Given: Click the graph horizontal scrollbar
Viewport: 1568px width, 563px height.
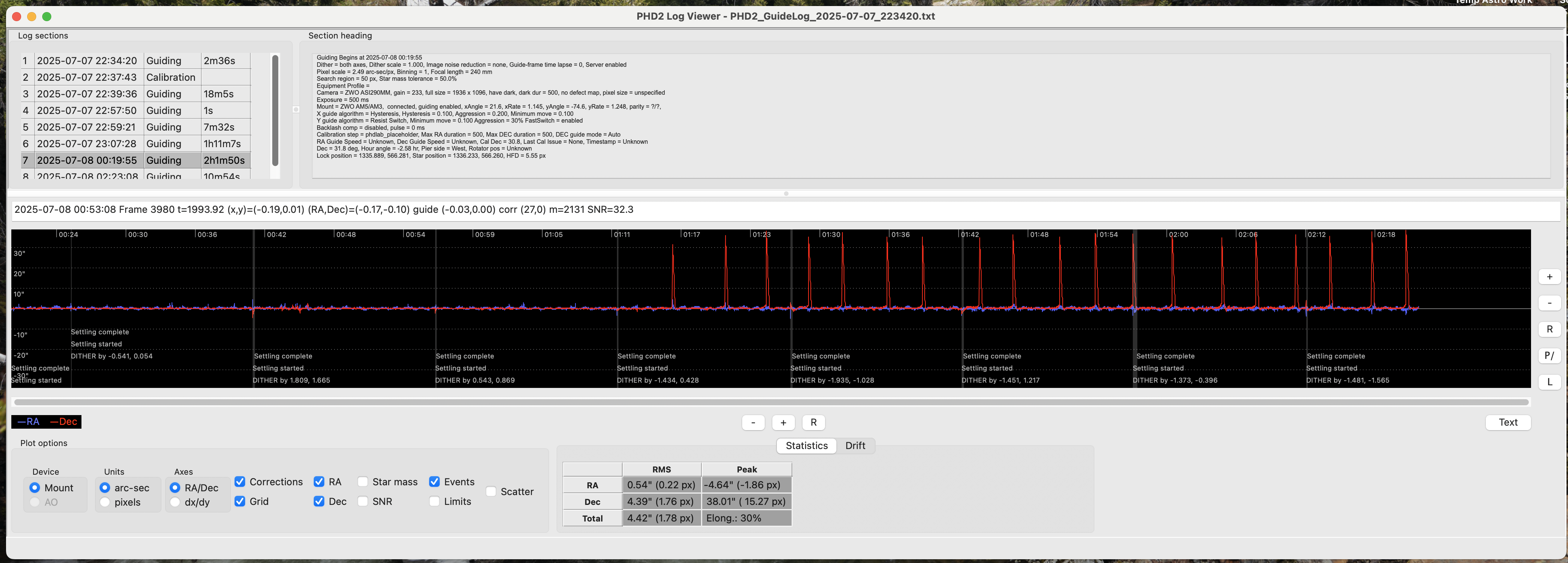Looking at the screenshot, I should point(771,402).
